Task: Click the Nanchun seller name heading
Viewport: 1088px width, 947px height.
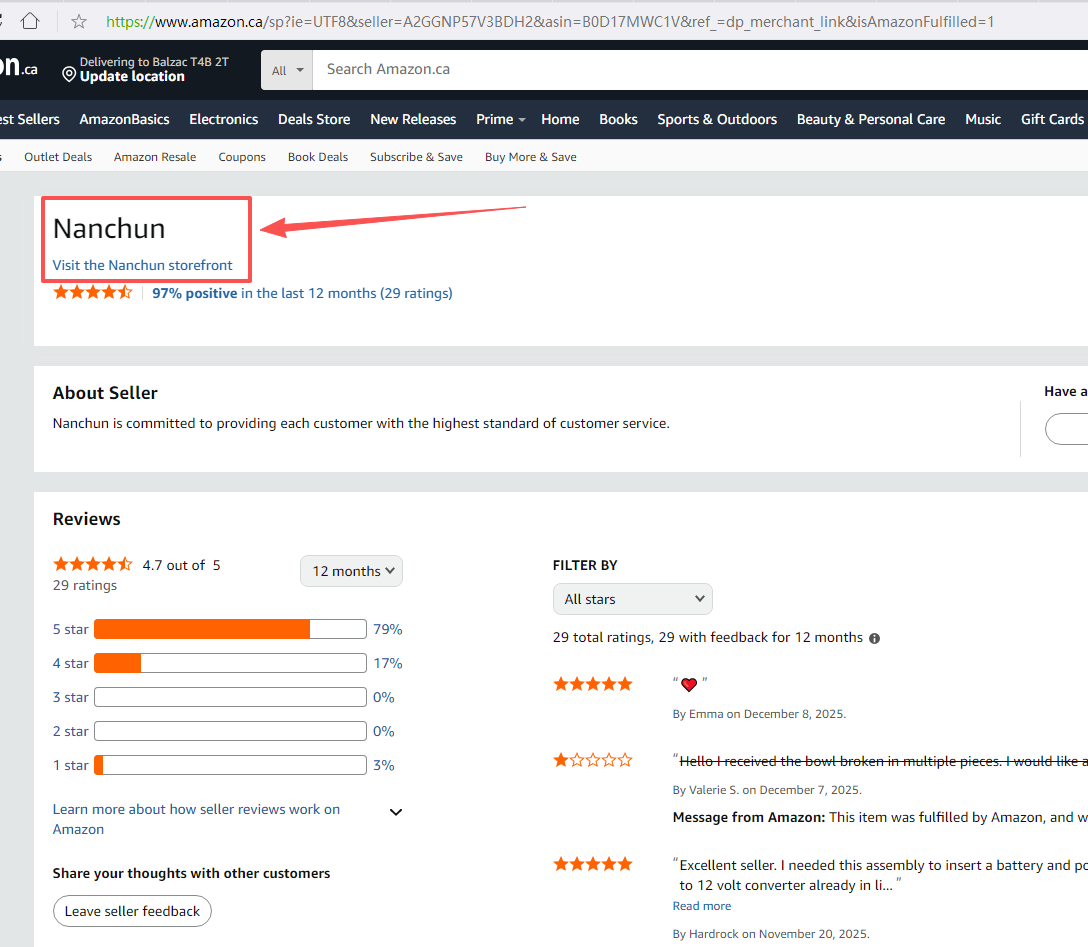Action: click(109, 228)
